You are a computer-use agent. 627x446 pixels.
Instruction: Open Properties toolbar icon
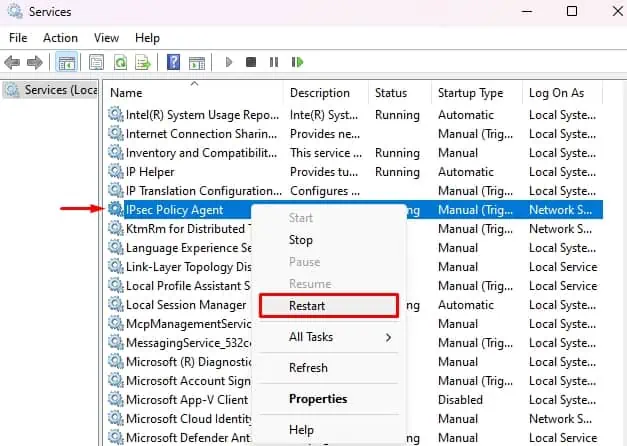click(x=96, y=62)
